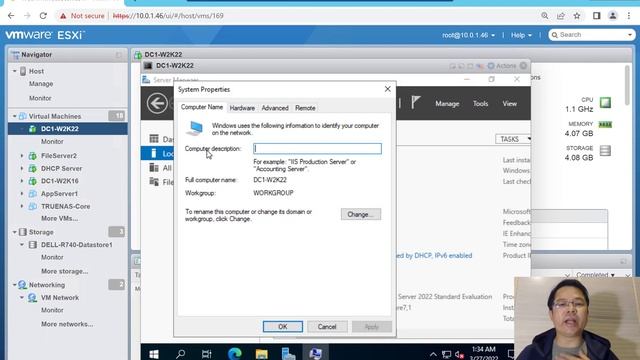Collapse the Storage tree node
640x360 pixels.
pyautogui.click(x=15, y=232)
